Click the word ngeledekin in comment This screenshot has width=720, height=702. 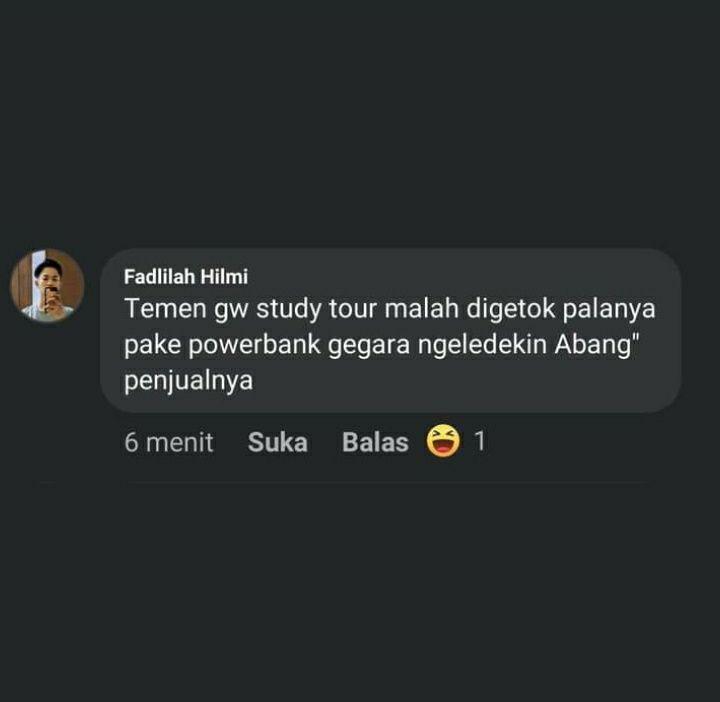tap(482, 344)
